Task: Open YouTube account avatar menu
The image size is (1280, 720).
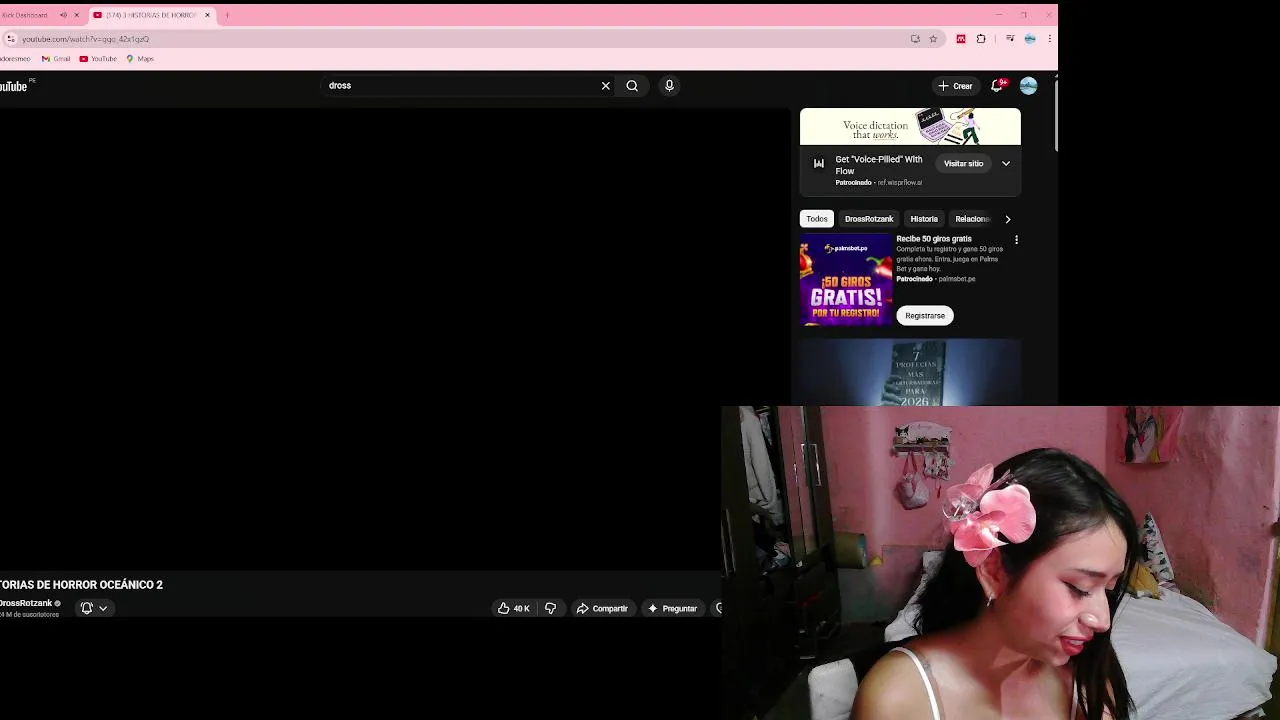Action: pos(1028,86)
